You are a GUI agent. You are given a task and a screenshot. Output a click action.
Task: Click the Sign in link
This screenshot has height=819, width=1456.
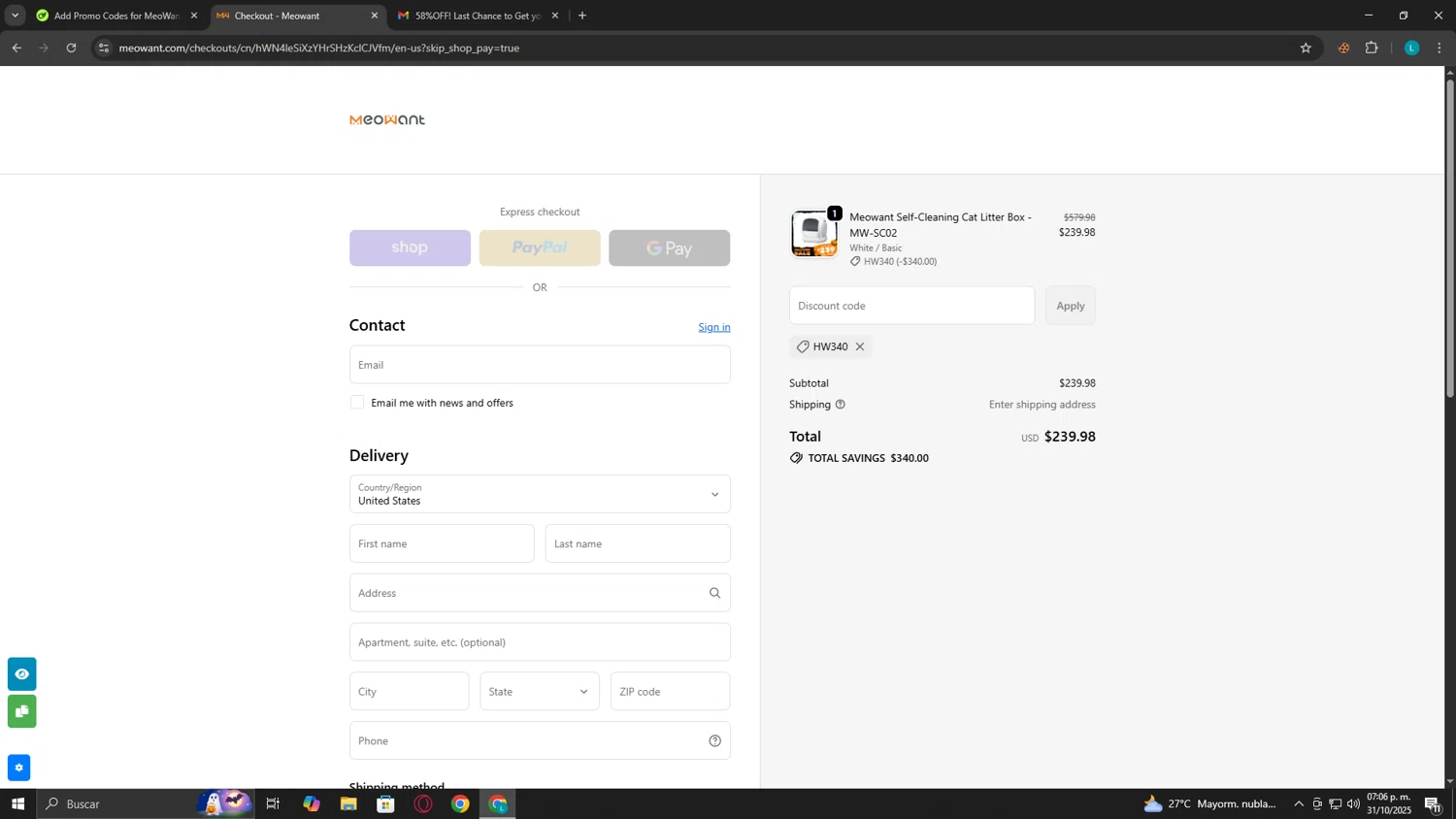pyautogui.click(x=714, y=327)
